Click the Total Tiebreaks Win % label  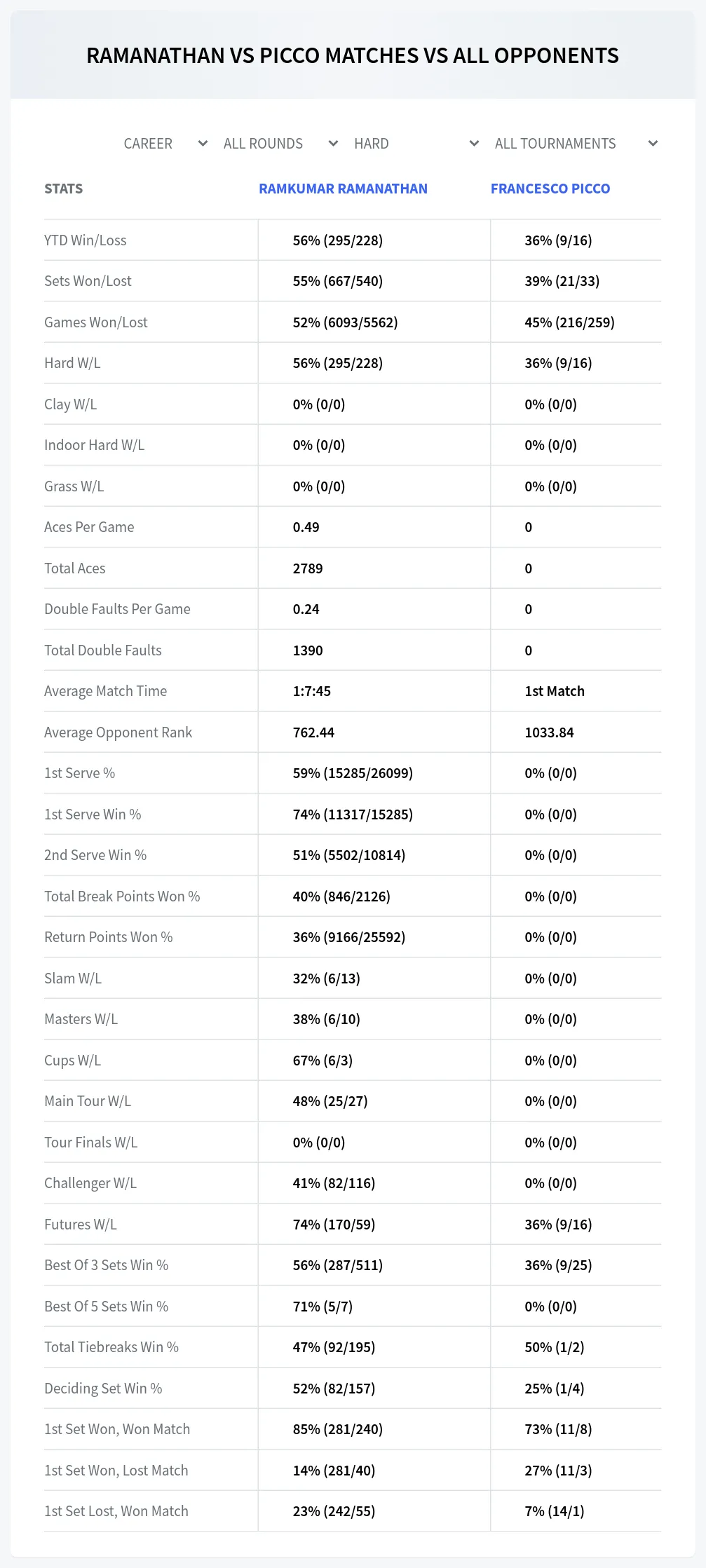(x=111, y=1347)
